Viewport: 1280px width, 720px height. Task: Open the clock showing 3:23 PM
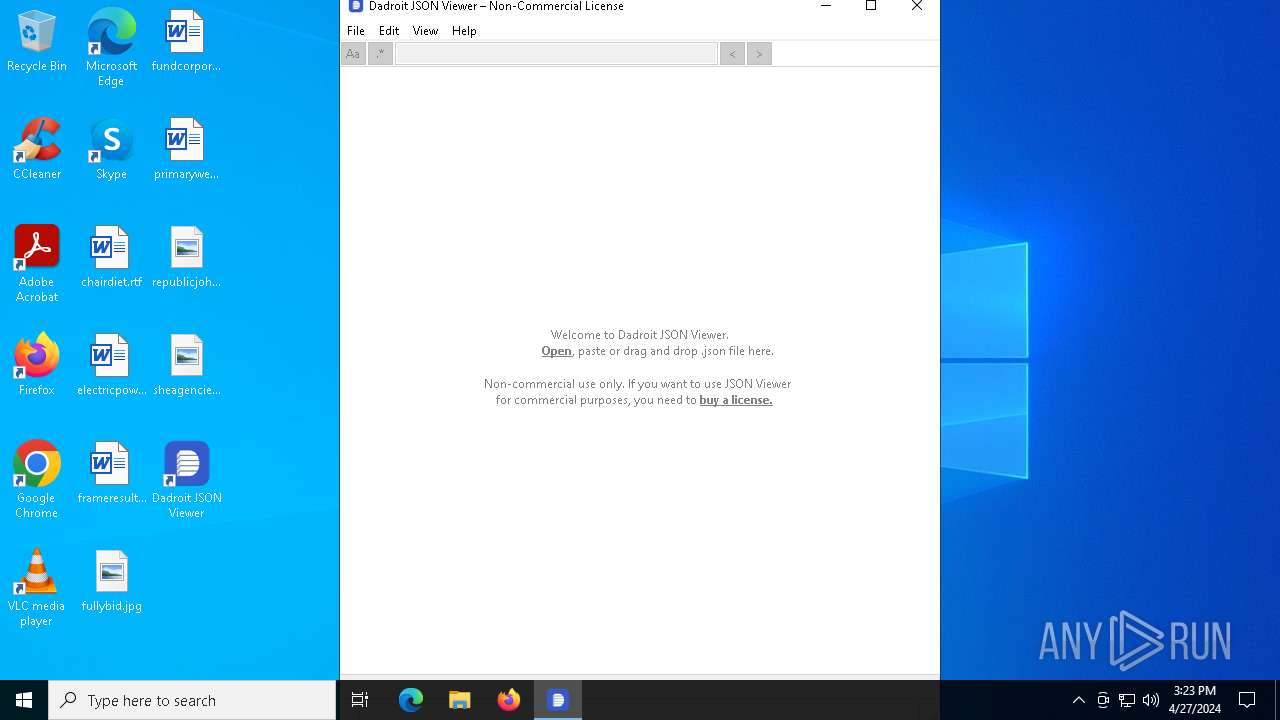coord(1194,700)
